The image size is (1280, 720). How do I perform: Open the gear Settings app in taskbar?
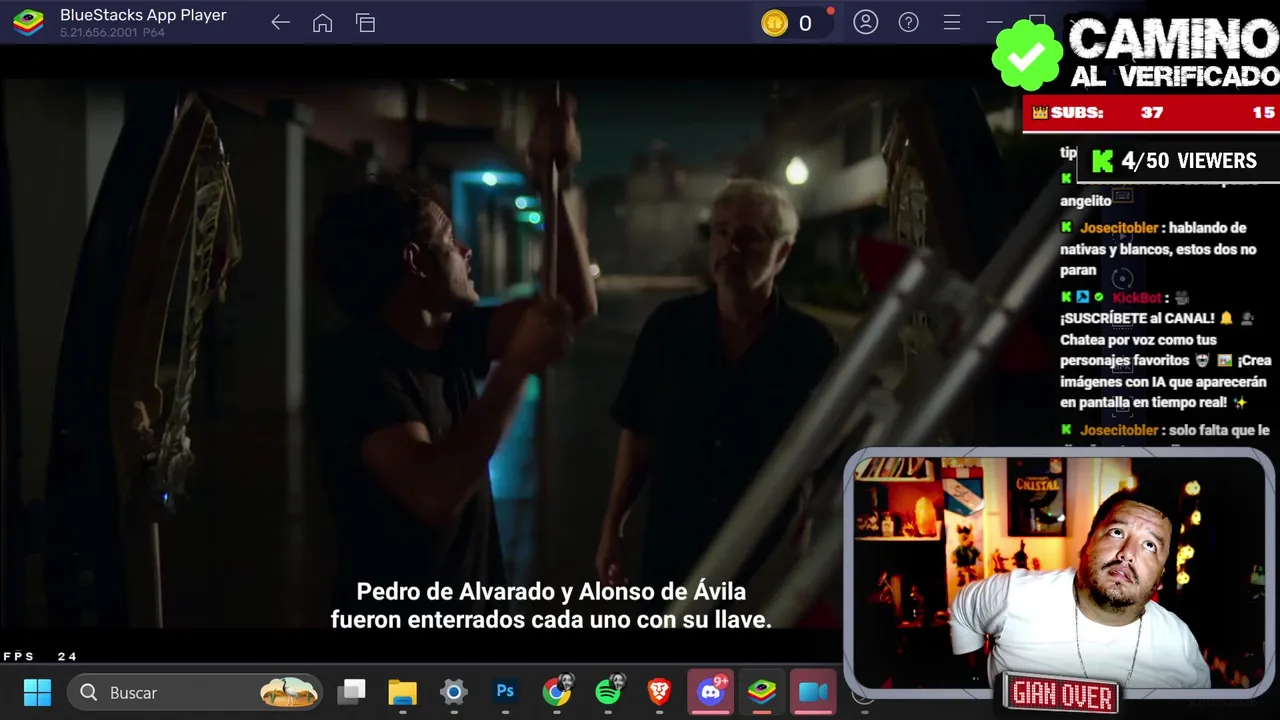click(453, 692)
